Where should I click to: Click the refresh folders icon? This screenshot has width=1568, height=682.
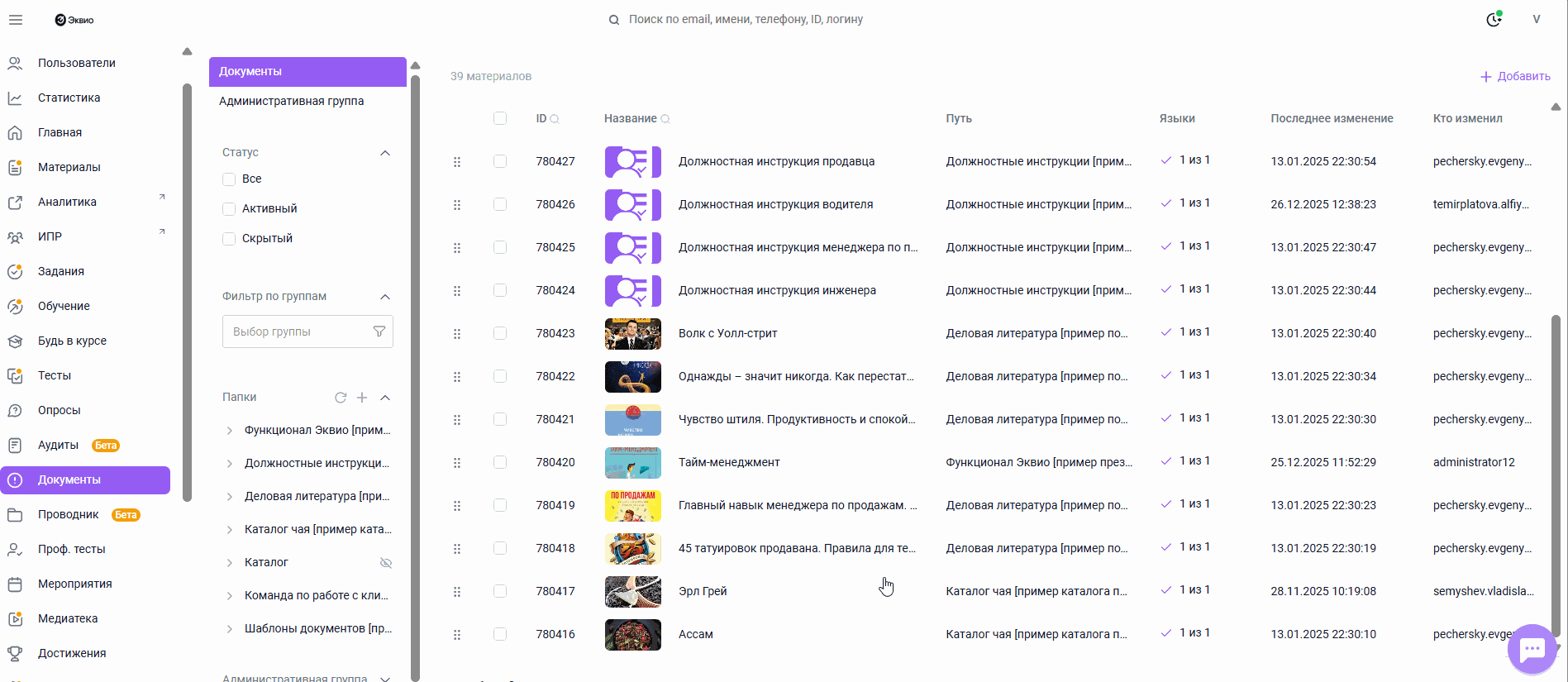coord(340,398)
